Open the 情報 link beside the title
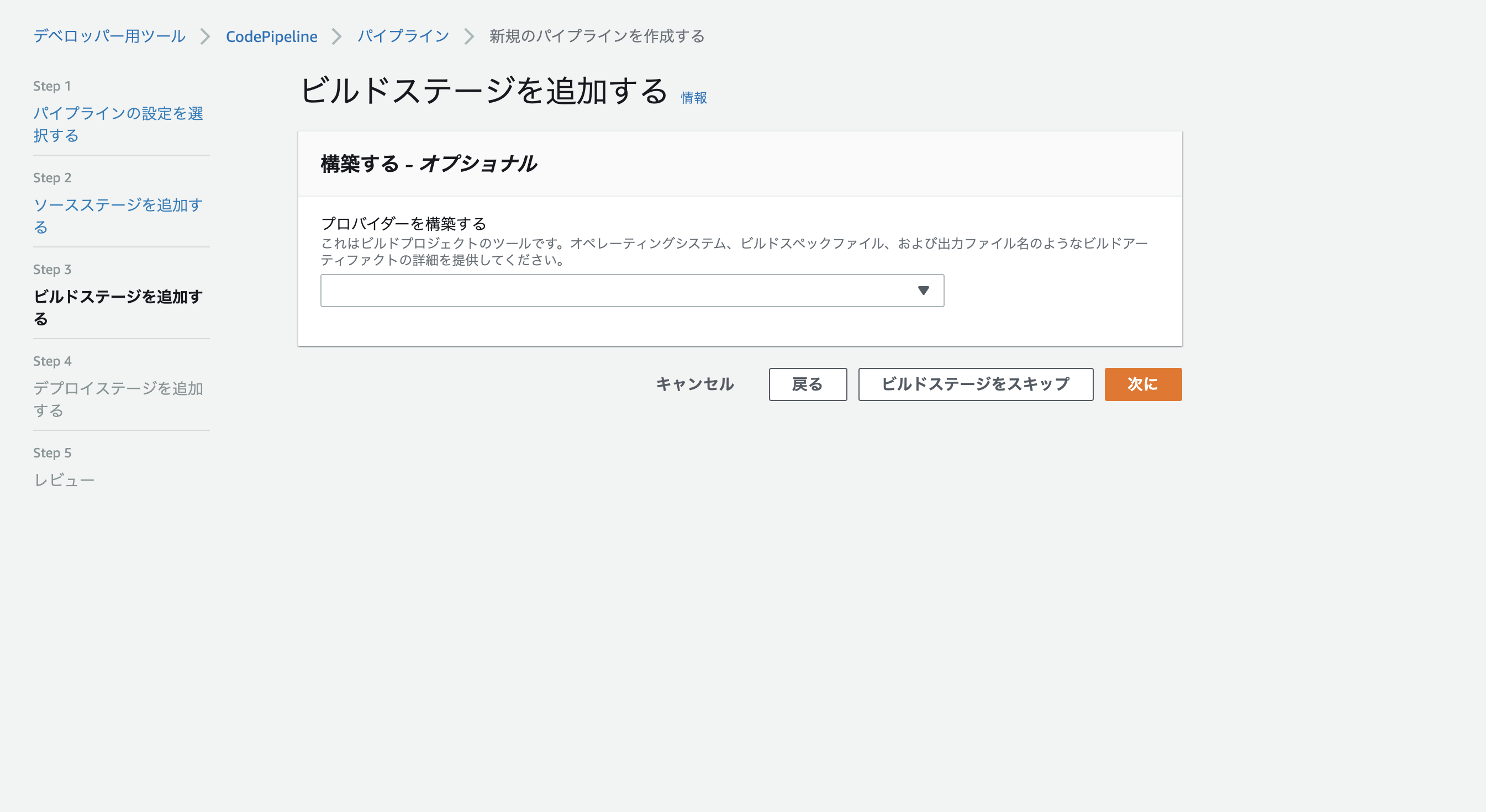Image resolution: width=1486 pixels, height=812 pixels. click(x=693, y=98)
